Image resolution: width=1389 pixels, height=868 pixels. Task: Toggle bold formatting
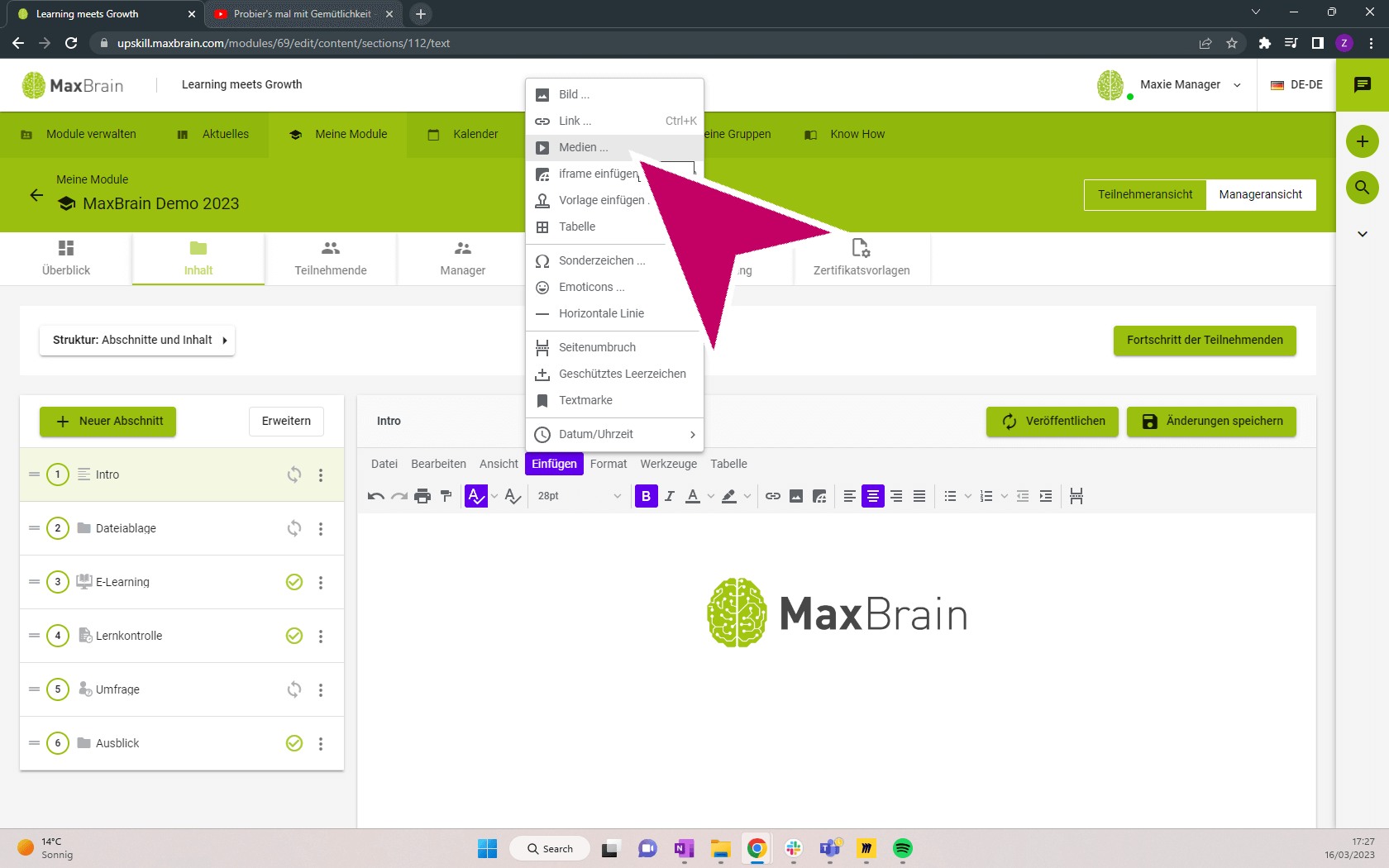pyautogui.click(x=647, y=496)
